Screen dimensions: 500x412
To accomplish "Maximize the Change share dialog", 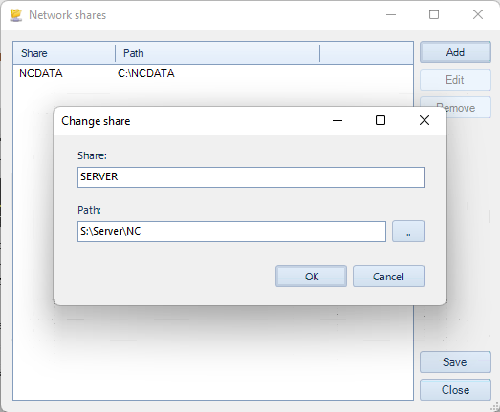I will 380,120.
